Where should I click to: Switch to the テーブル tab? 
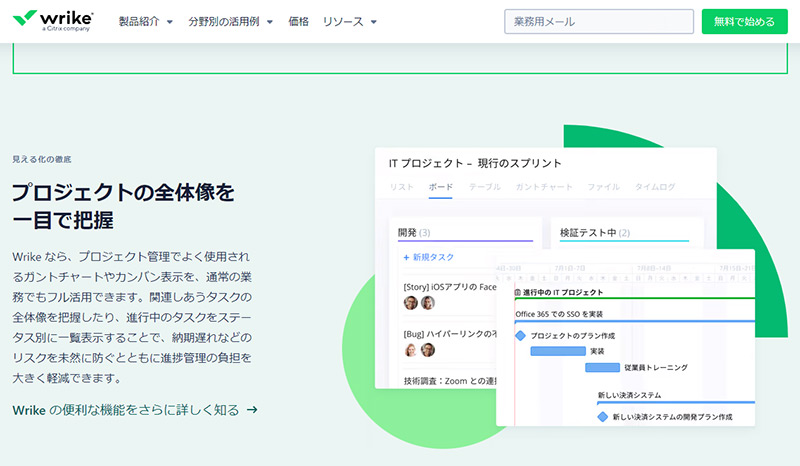click(x=485, y=187)
